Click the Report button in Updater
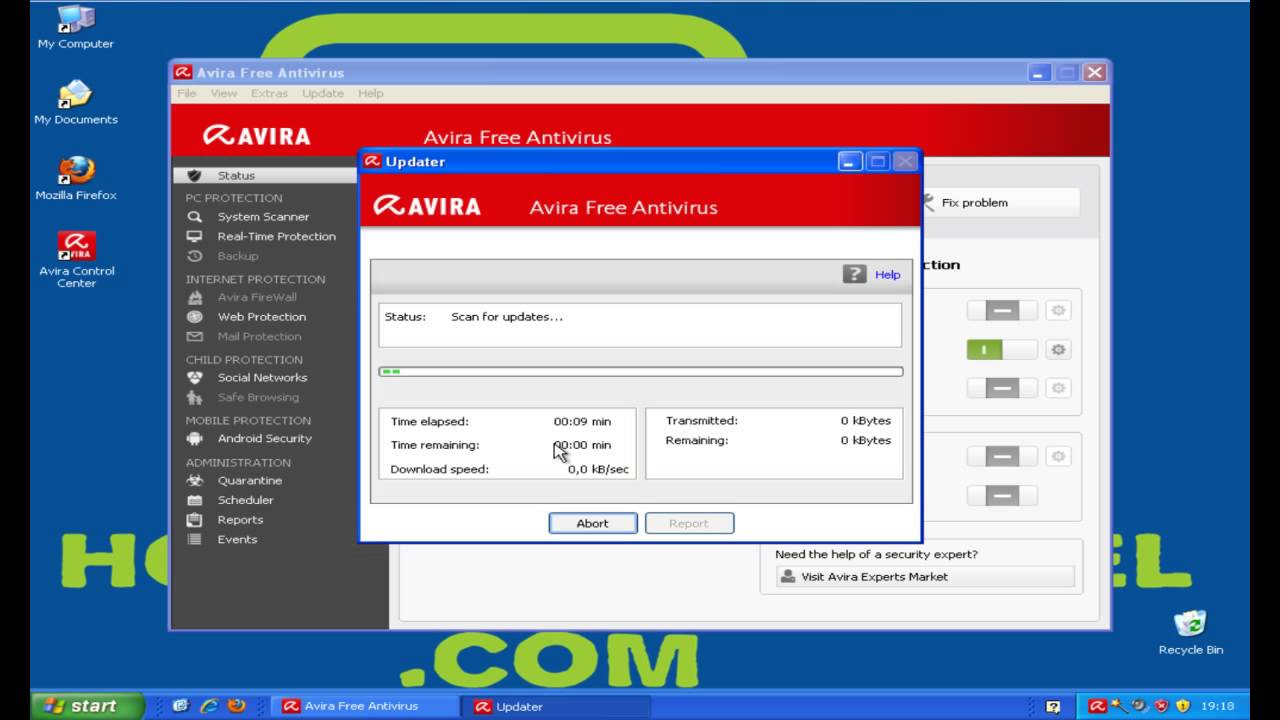 689,523
